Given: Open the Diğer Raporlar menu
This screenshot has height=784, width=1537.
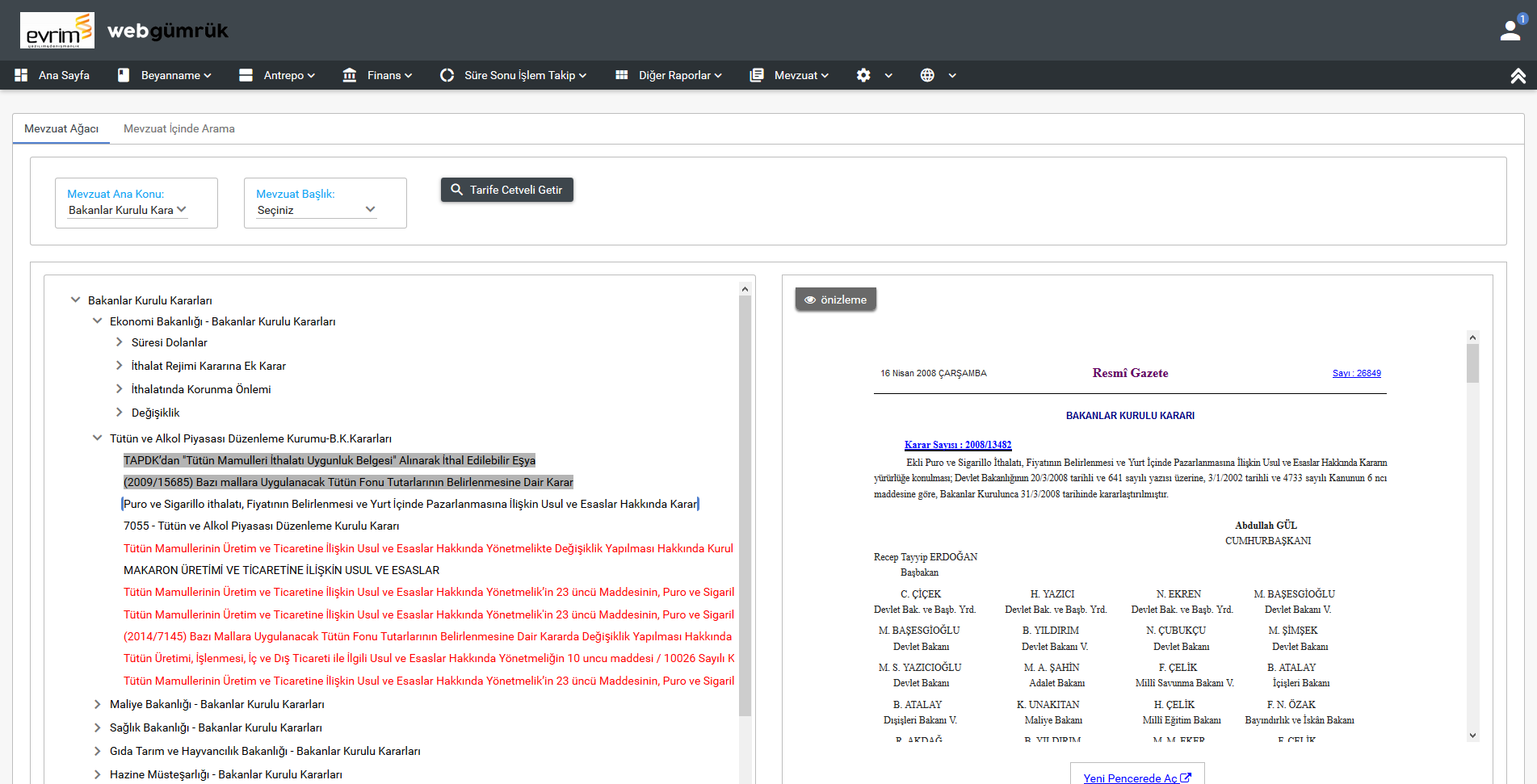Looking at the screenshot, I should tap(674, 75).
